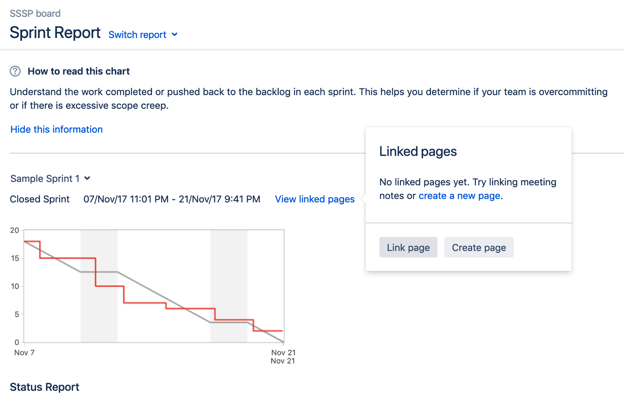Click the Nov 7 axis label

click(24, 353)
